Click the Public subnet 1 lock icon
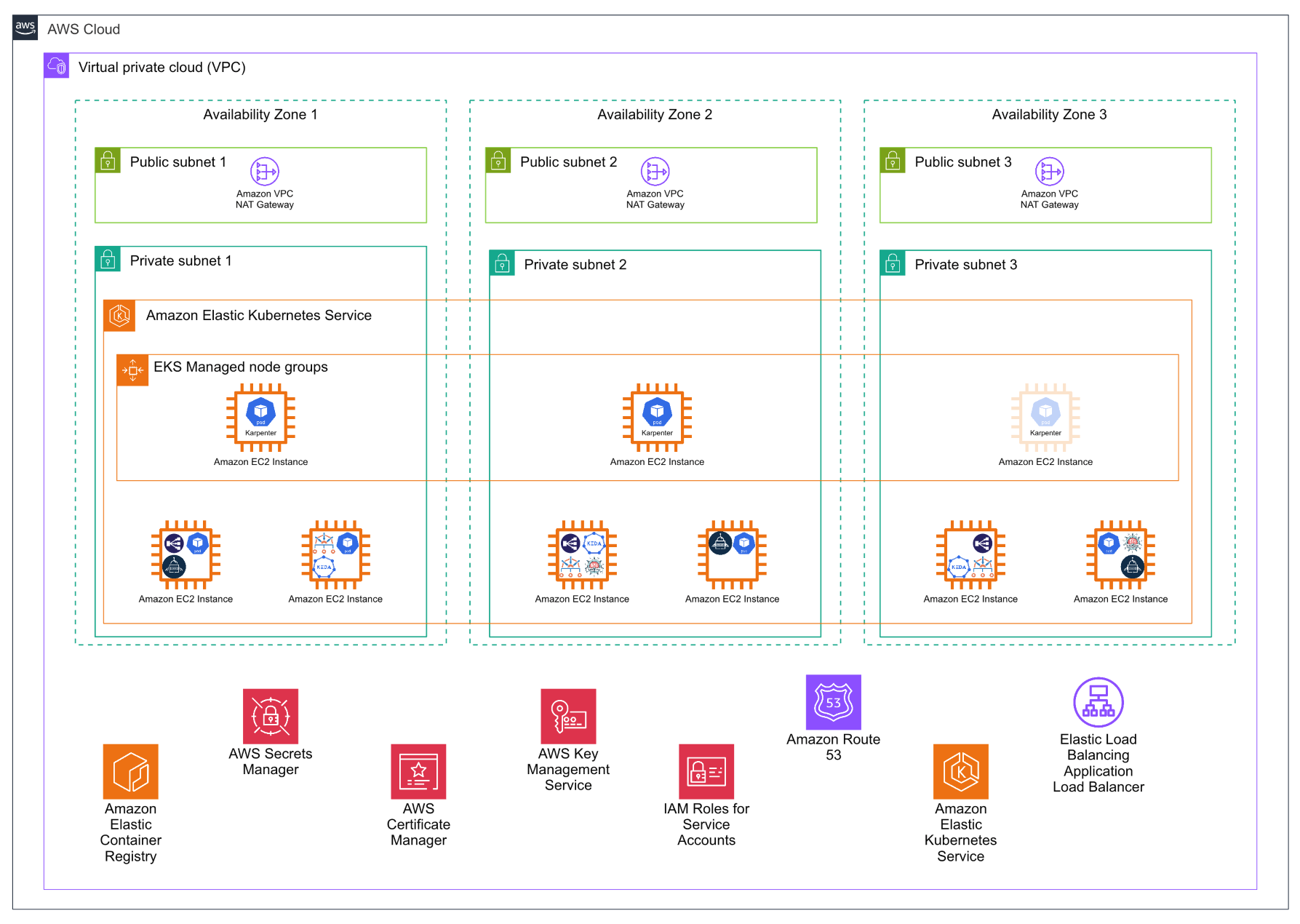This screenshot has width=1300, height=924. pyautogui.click(x=108, y=160)
